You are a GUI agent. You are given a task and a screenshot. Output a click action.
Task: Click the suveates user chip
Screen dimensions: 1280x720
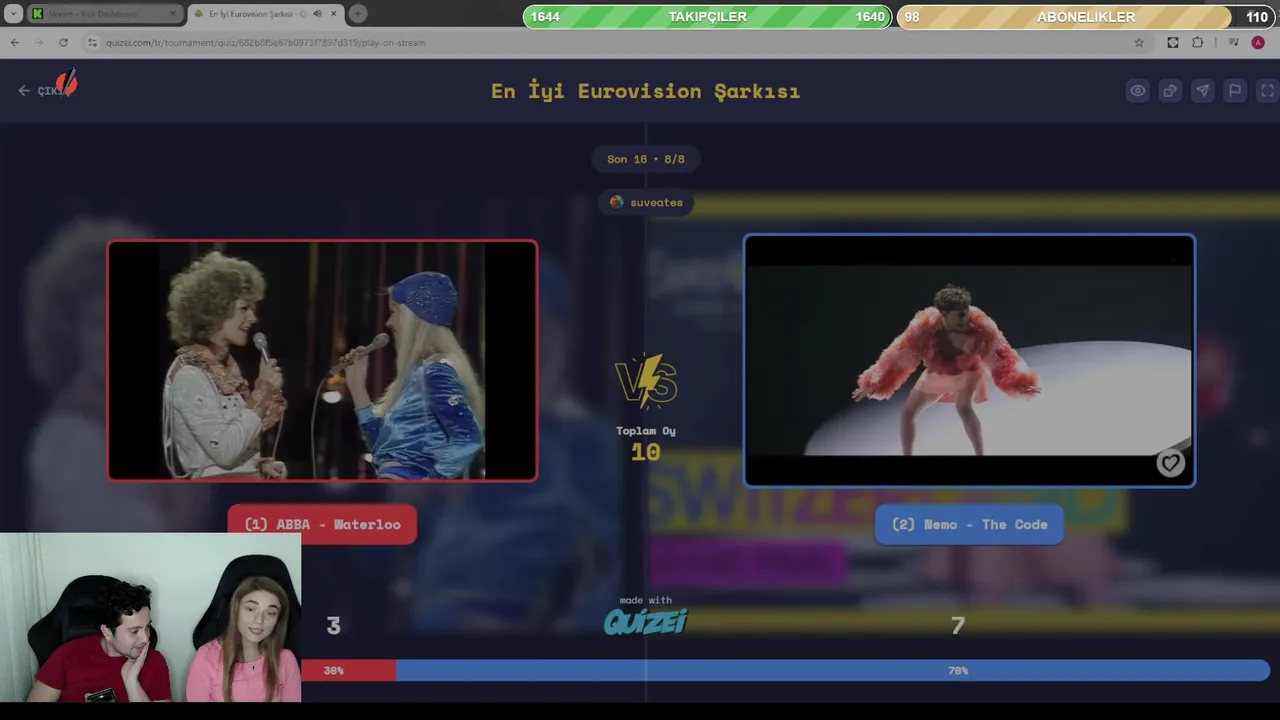pos(646,202)
